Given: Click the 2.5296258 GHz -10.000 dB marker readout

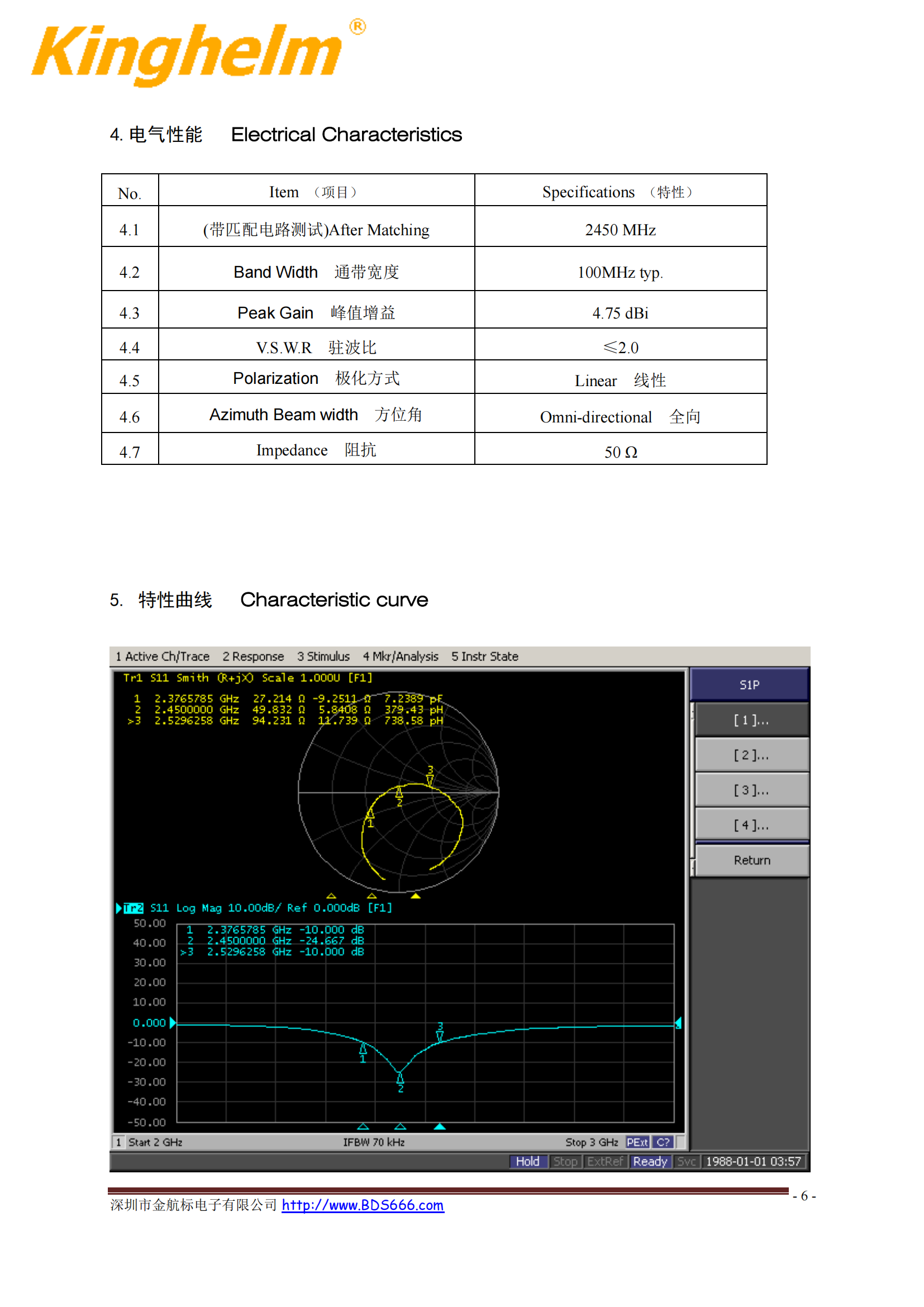Looking at the screenshot, I should point(272,952).
